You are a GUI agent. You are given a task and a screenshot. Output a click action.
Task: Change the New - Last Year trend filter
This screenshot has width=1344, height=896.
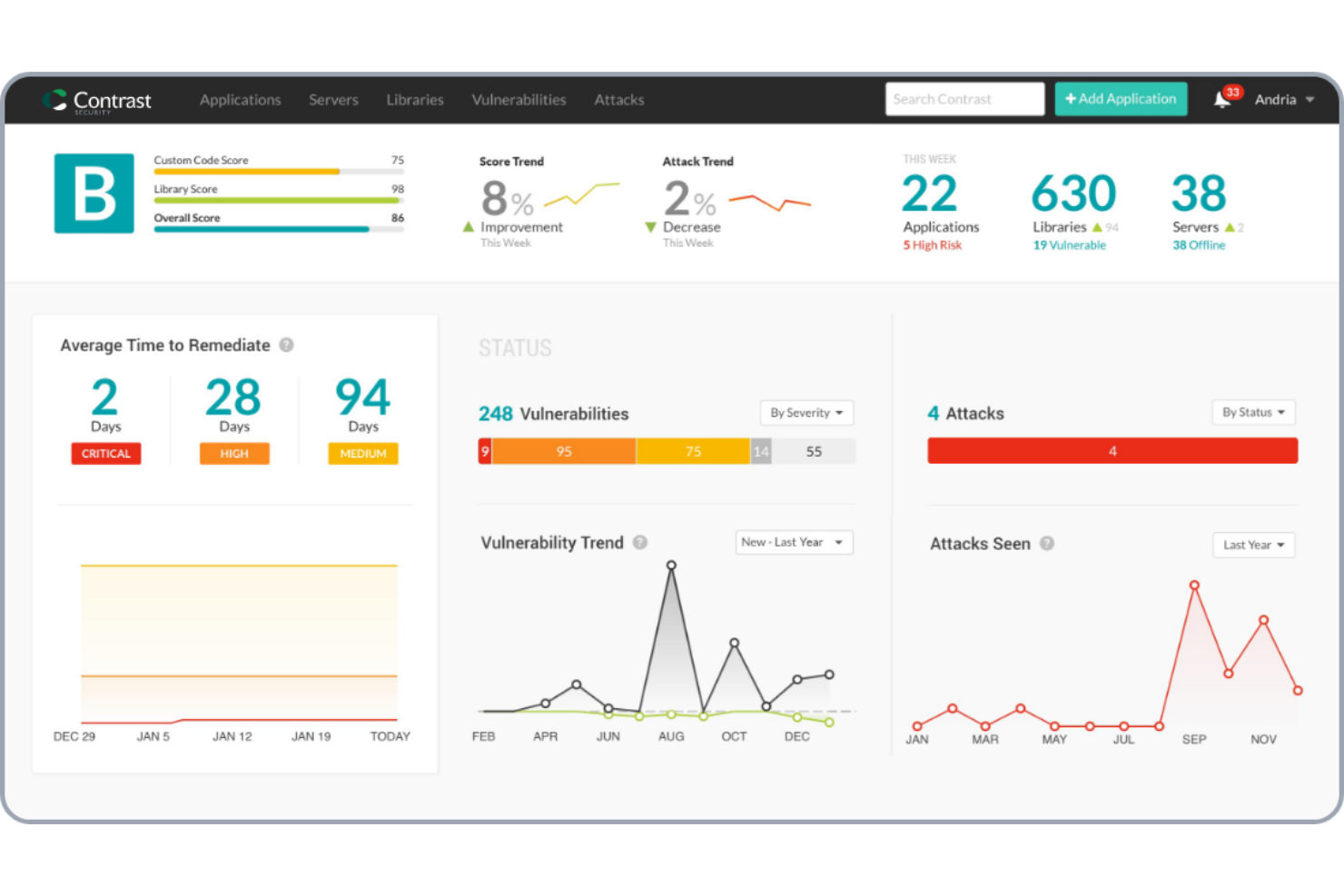[x=793, y=542]
